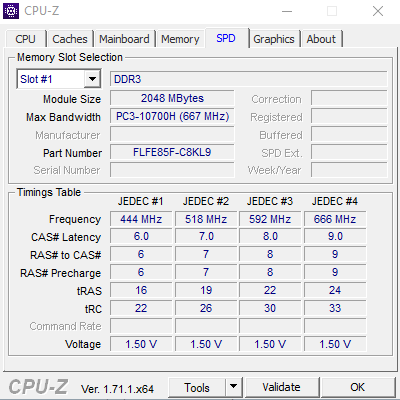The height and width of the screenshot is (400, 400).
Task: Select CAS# Latency value 8.0
Action: [270, 236]
